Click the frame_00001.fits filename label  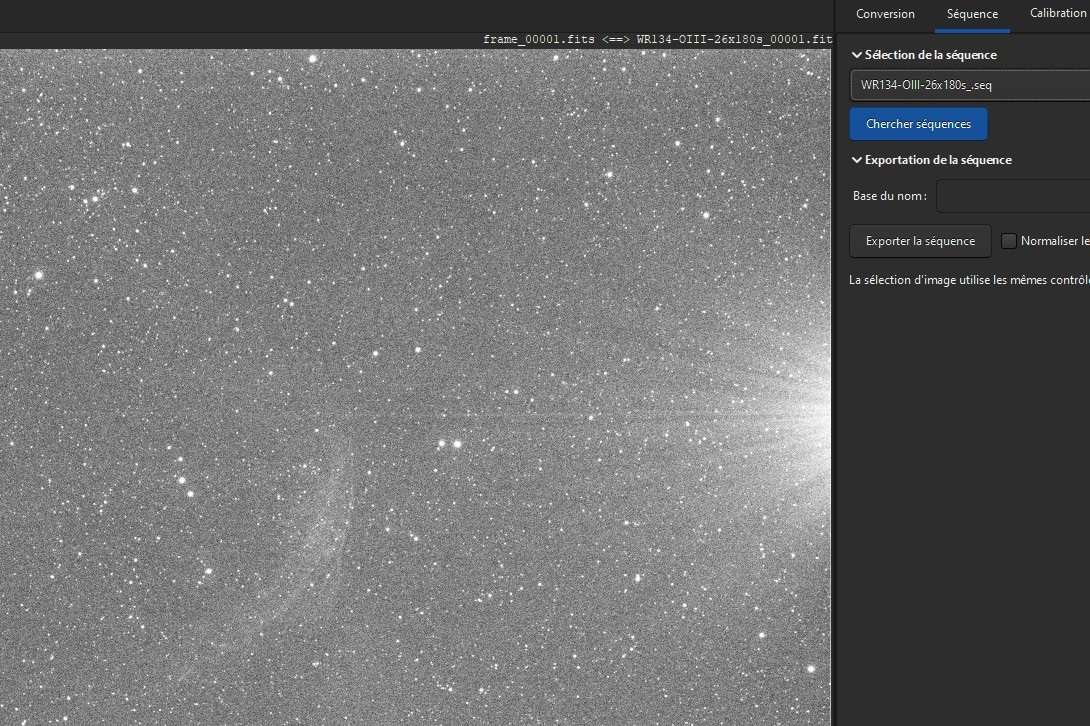pos(538,40)
